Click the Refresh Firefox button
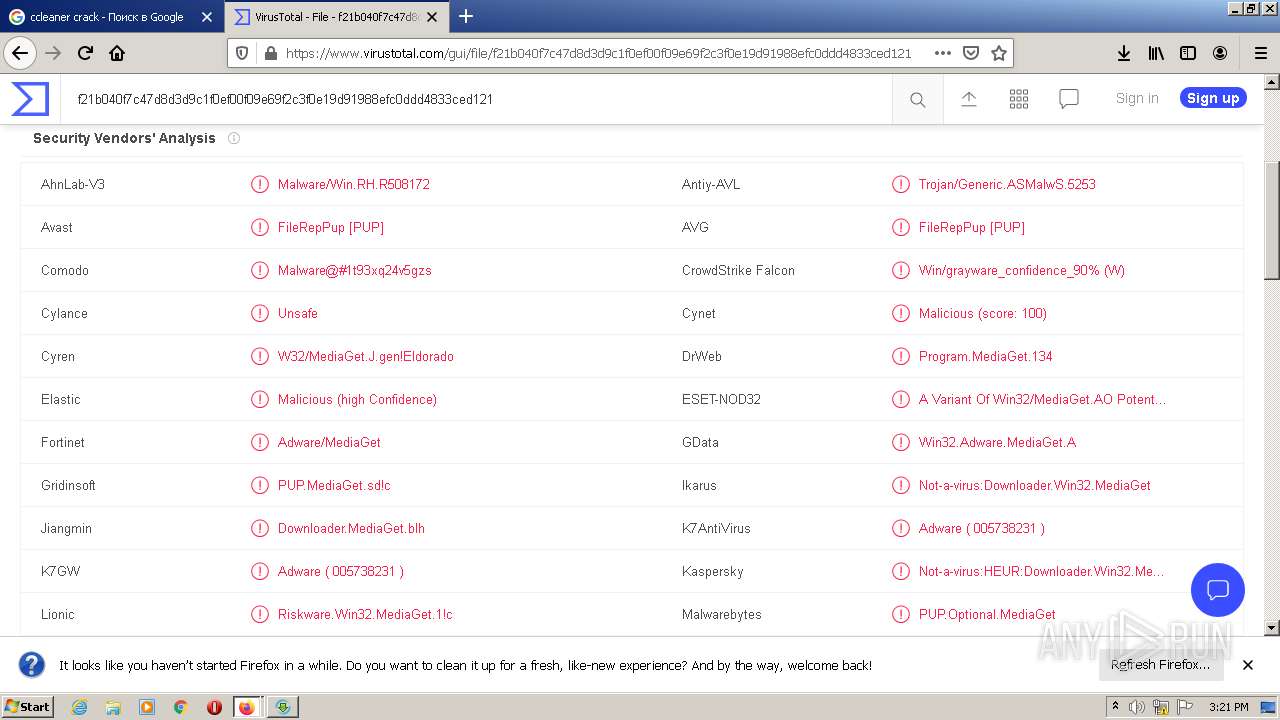Image resolution: width=1280 pixels, height=720 pixels. coord(1160,664)
